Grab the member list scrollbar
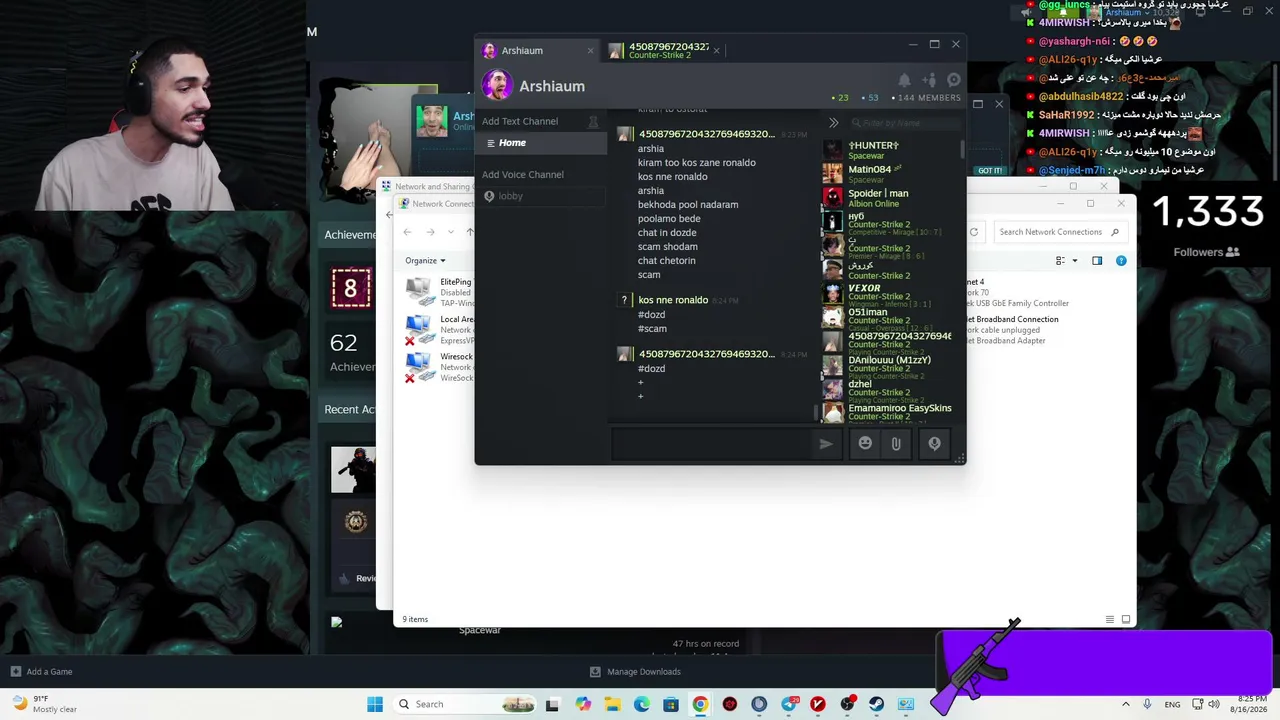The width and height of the screenshot is (1280, 720). point(963,148)
